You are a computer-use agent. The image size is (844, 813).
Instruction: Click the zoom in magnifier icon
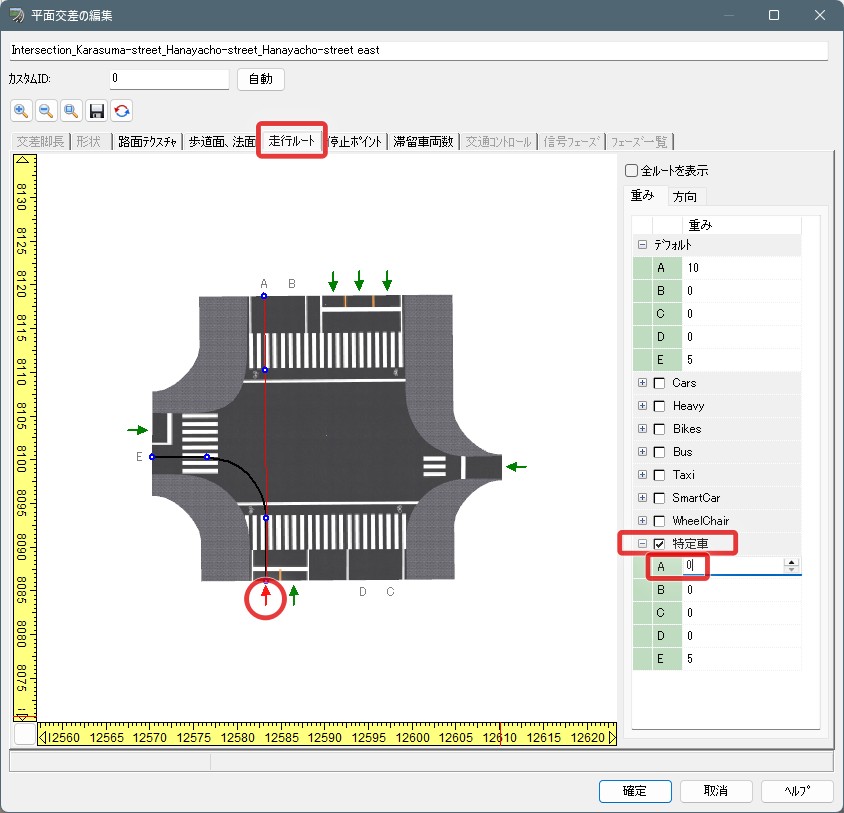pyautogui.click(x=21, y=110)
